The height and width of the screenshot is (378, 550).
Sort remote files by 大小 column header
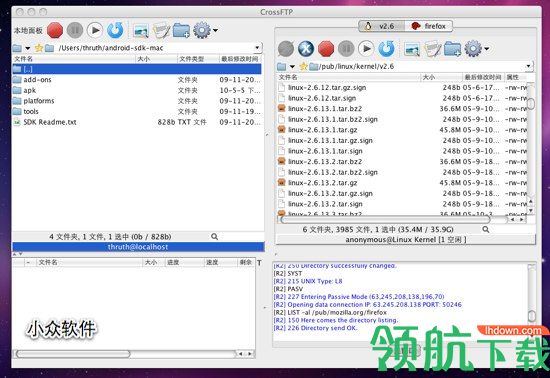(x=441, y=77)
